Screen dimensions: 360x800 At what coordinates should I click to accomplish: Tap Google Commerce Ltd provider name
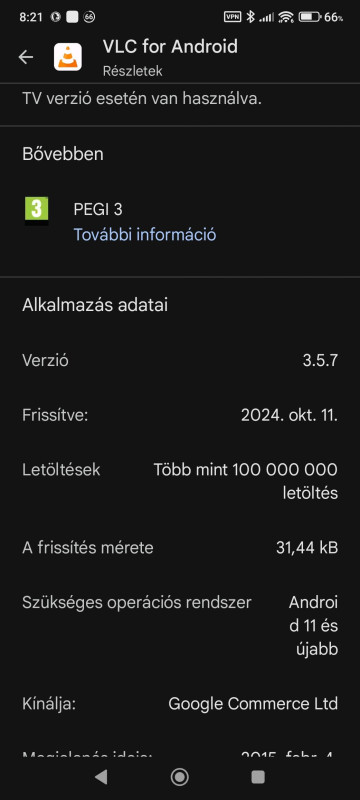tap(253, 704)
